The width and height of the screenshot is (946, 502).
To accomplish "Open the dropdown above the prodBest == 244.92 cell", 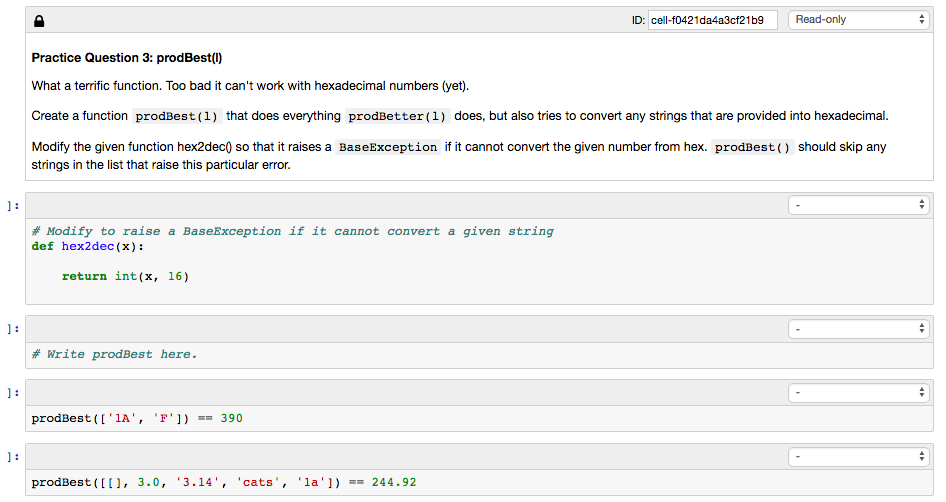I will click(859, 457).
